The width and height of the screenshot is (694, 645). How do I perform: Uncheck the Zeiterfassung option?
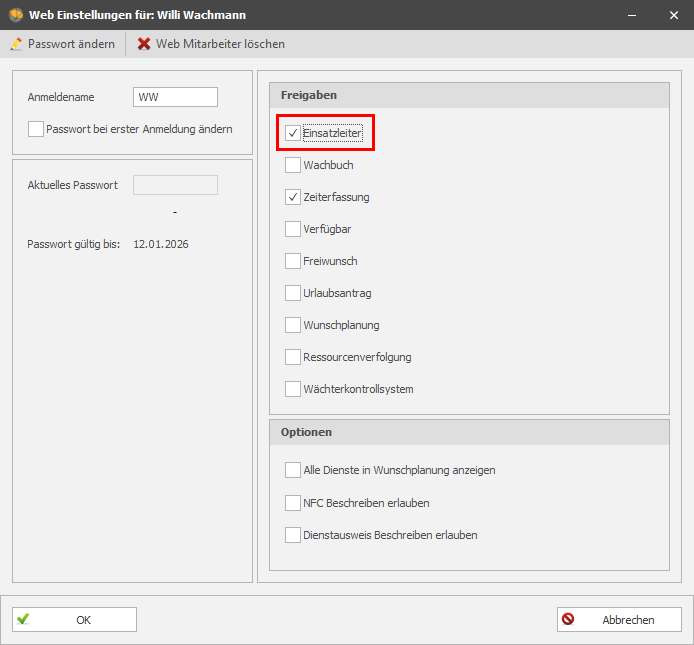pyautogui.click(x=293, y=197)
